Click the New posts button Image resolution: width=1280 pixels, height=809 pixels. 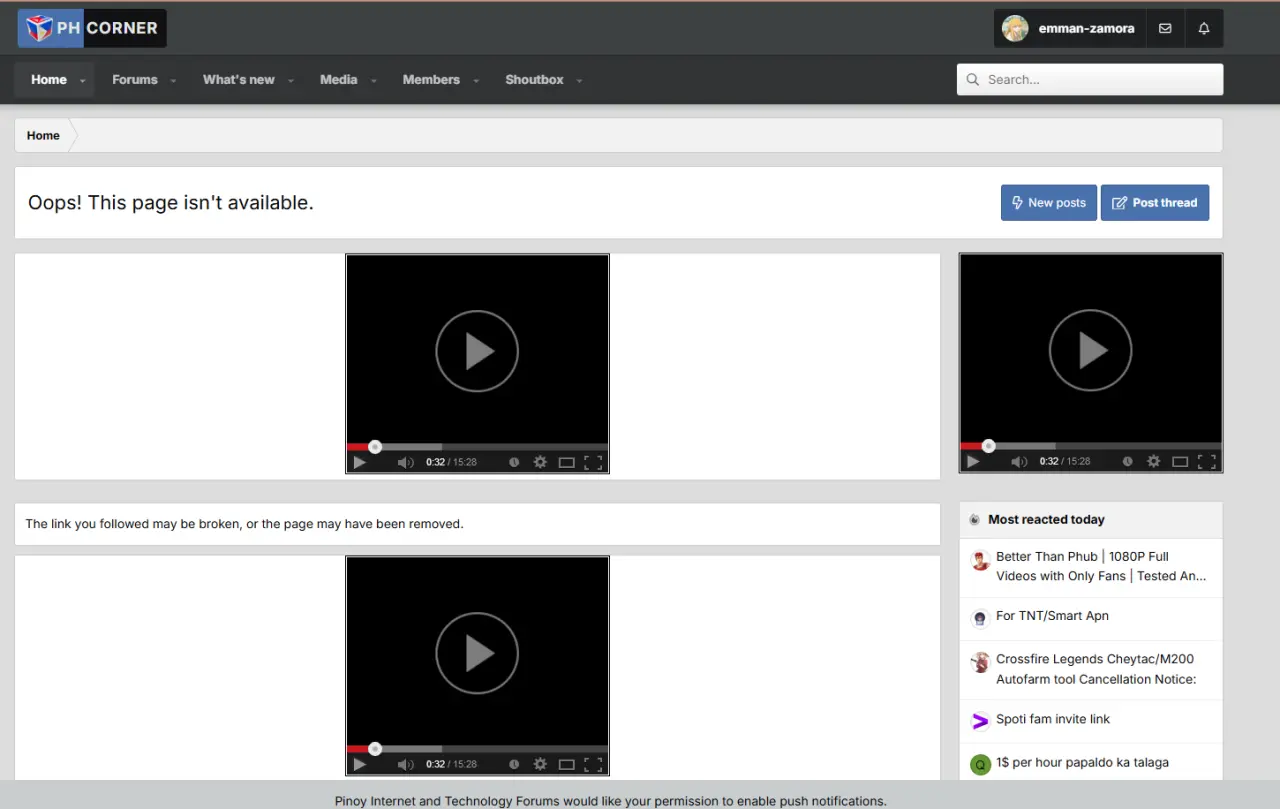pos(1049,203)
